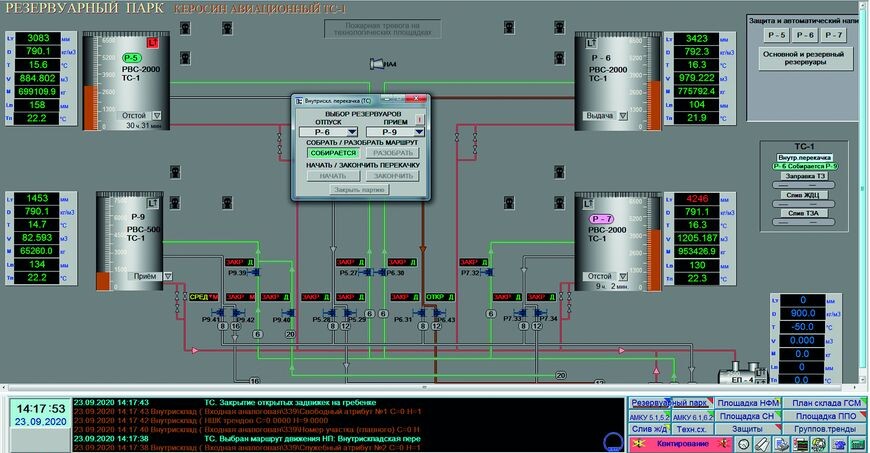Click the blue telephone icon in bottom toolbar

[839, 444]
